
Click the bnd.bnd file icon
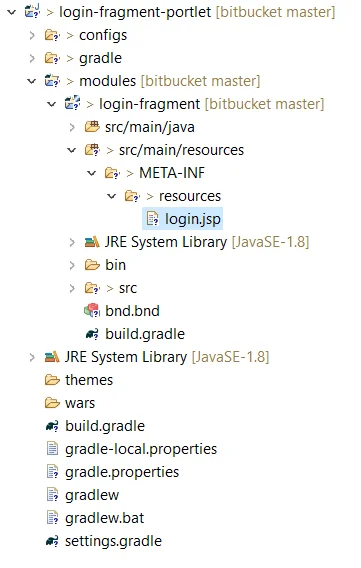point(92,311)
